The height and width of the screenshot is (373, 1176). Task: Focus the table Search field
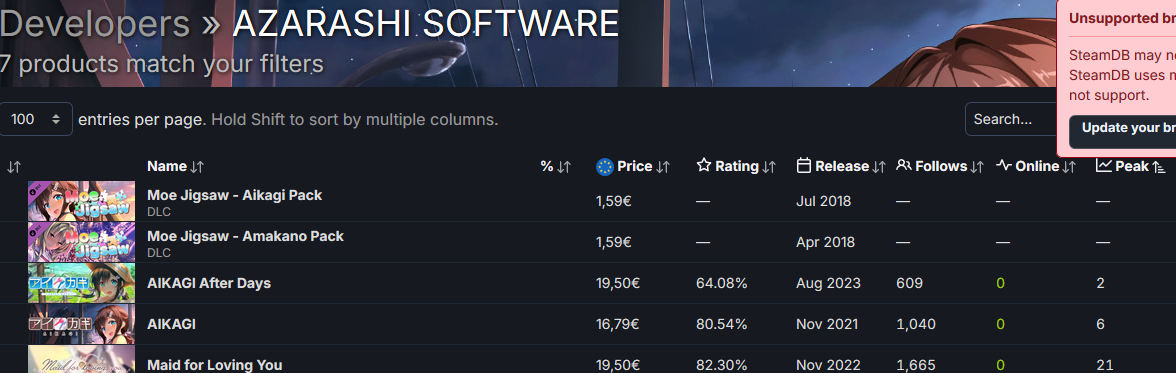(1011, 119)
